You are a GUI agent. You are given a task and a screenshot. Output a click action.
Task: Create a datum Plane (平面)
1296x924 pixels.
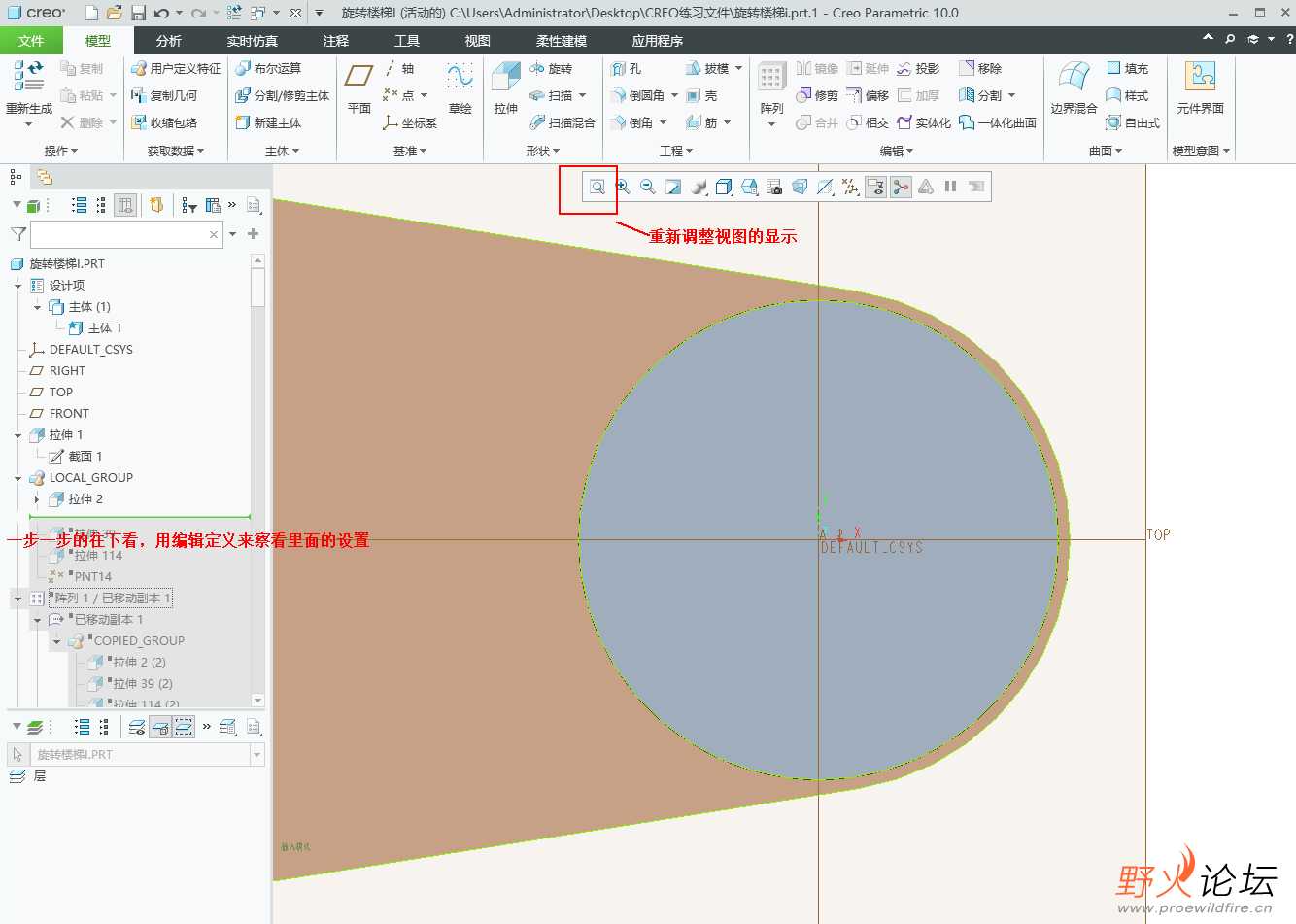(359, 89)
